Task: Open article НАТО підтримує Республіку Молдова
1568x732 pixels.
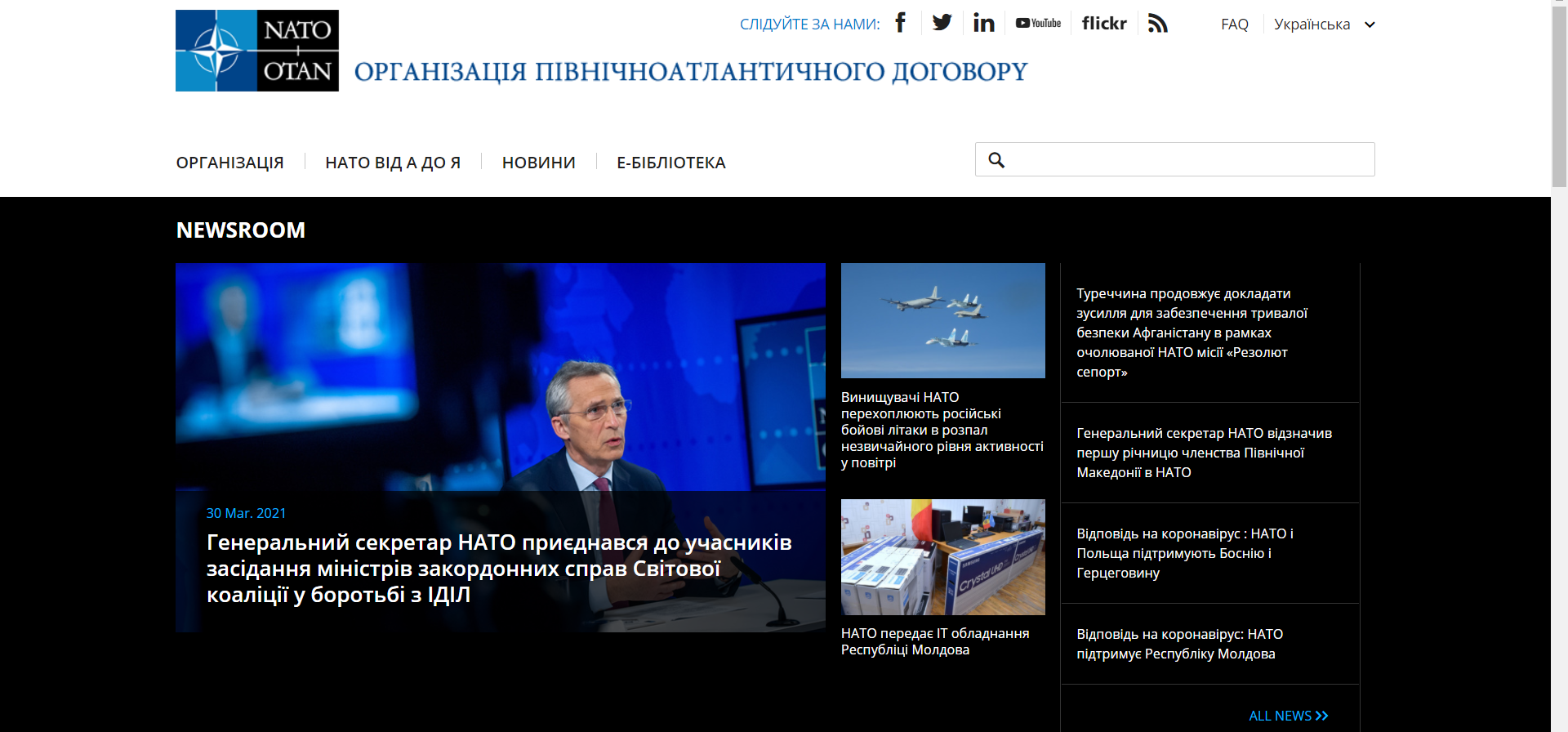Action: (1180, 644)
